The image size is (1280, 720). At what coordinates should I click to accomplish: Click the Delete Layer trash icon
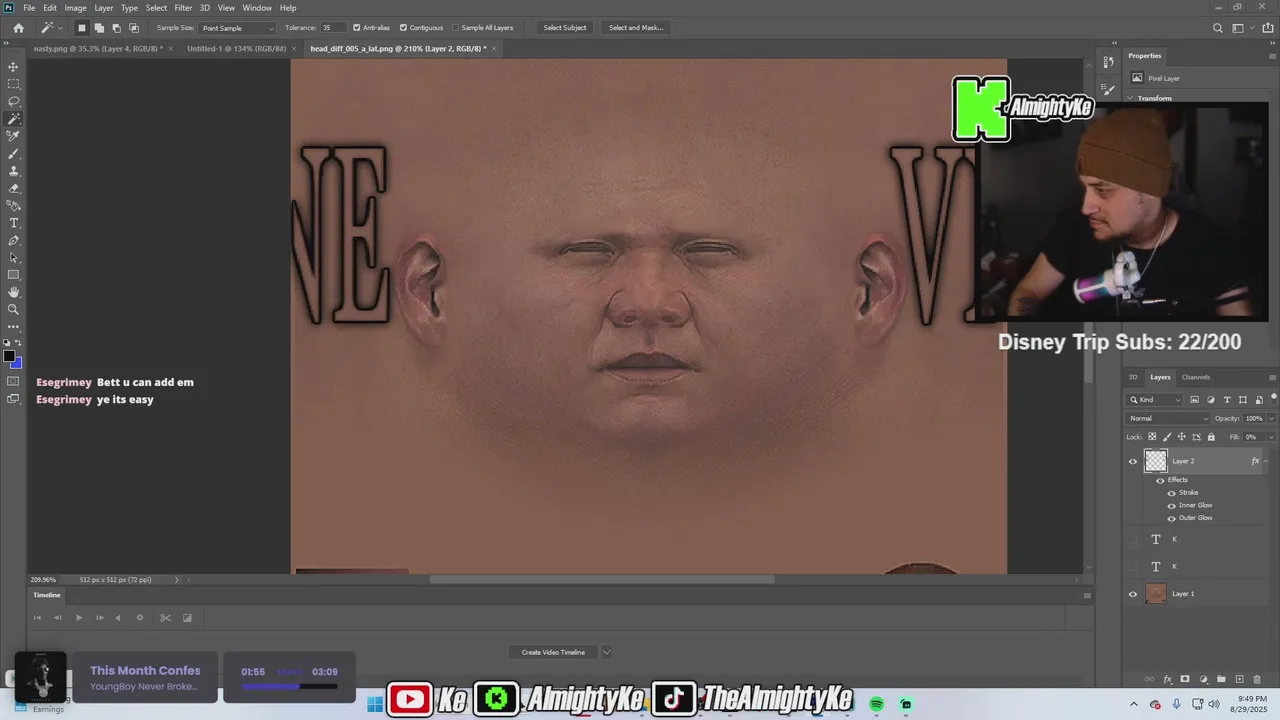coord(1257,680)
